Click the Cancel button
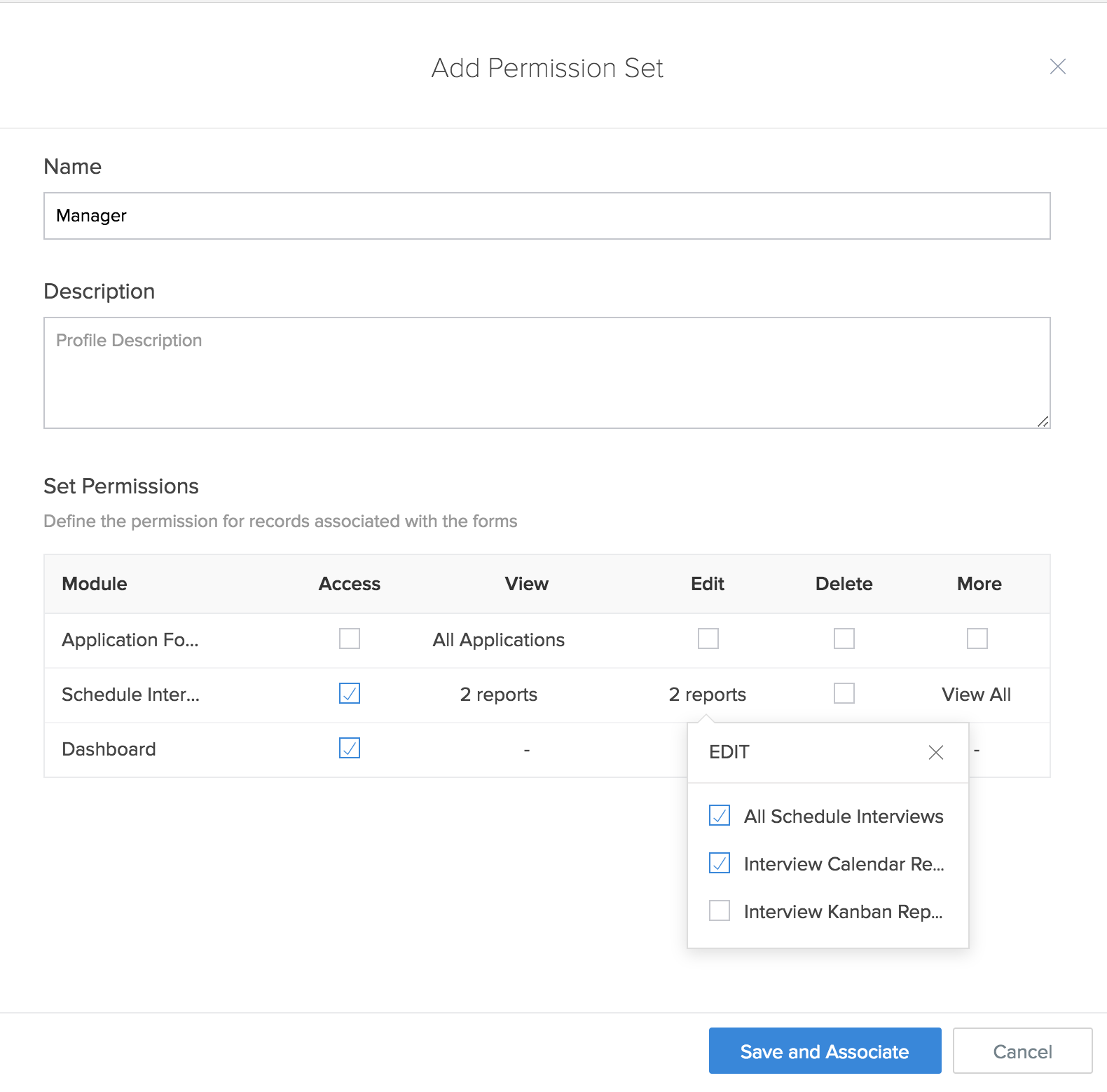This screenshot has width=1107, height=1092. click(1022, 1051)
